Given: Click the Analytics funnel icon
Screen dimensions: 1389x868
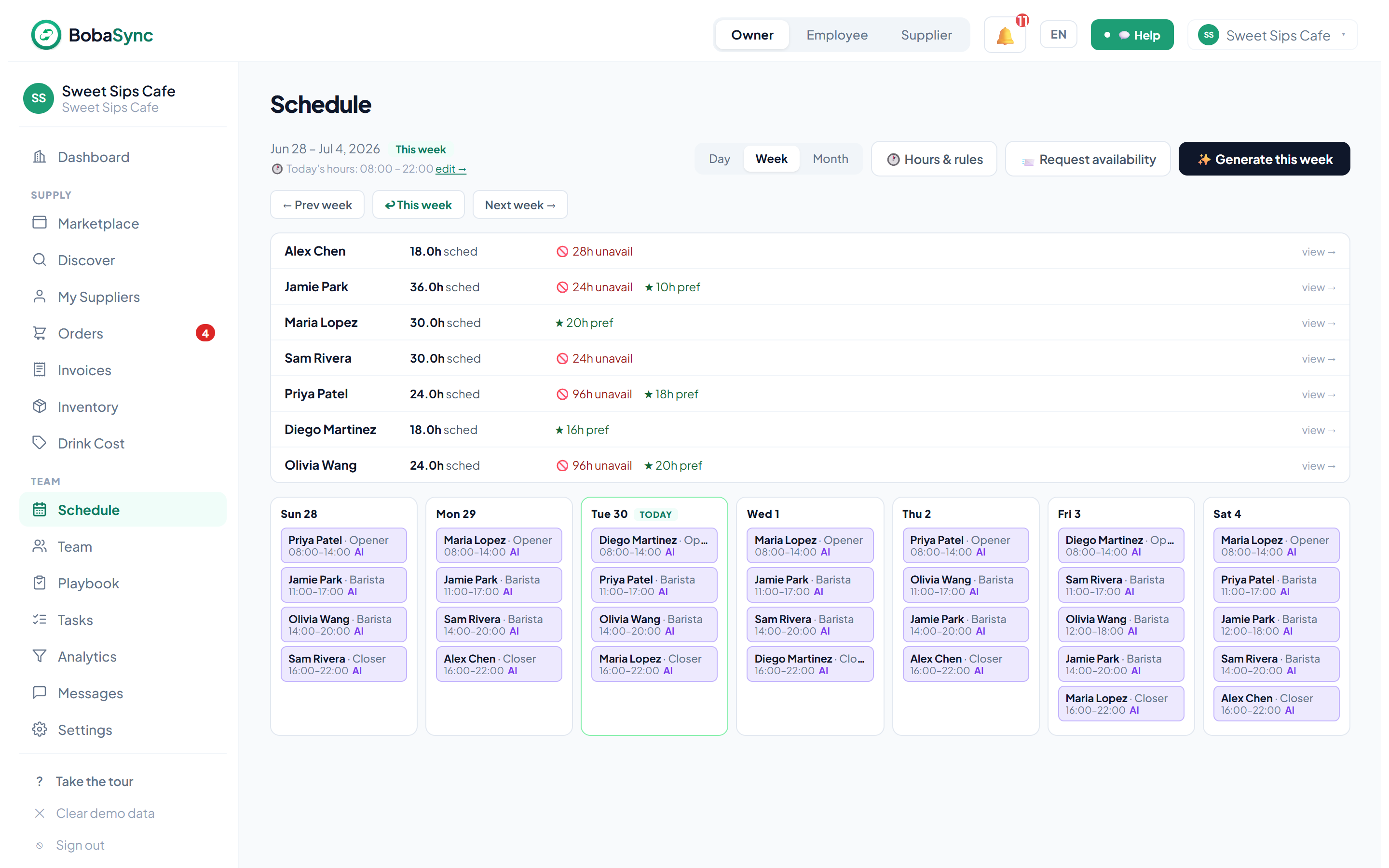Looking at the screenshot, I should pos(40,656).
